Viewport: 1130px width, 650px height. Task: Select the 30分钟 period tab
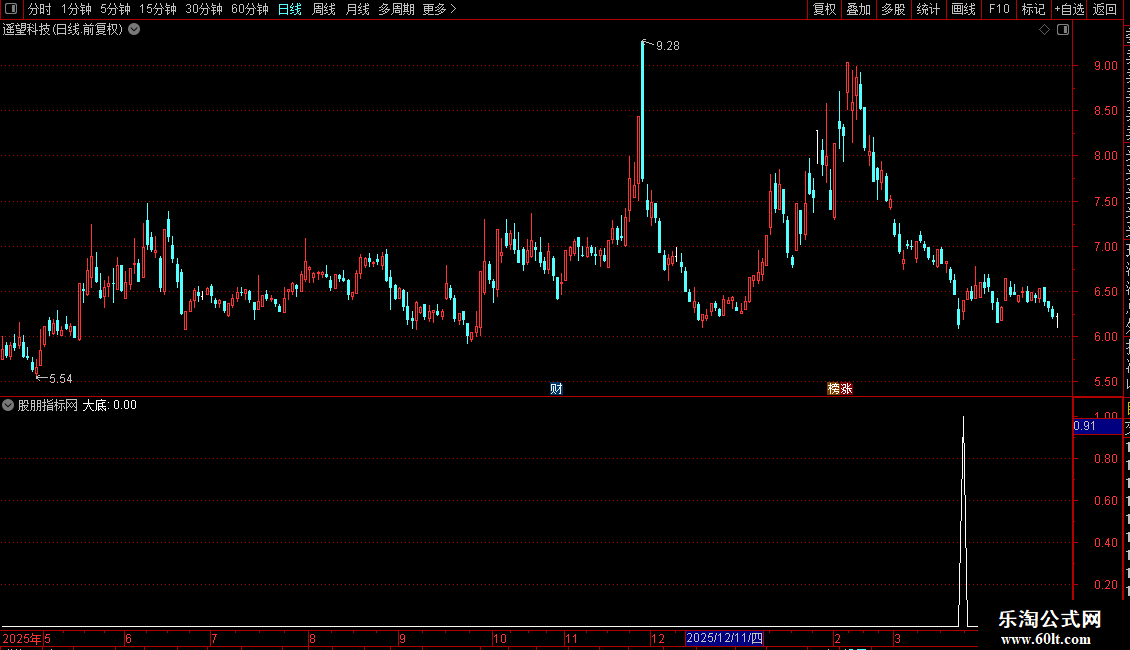pyautogui.click(x=204, y=9)
